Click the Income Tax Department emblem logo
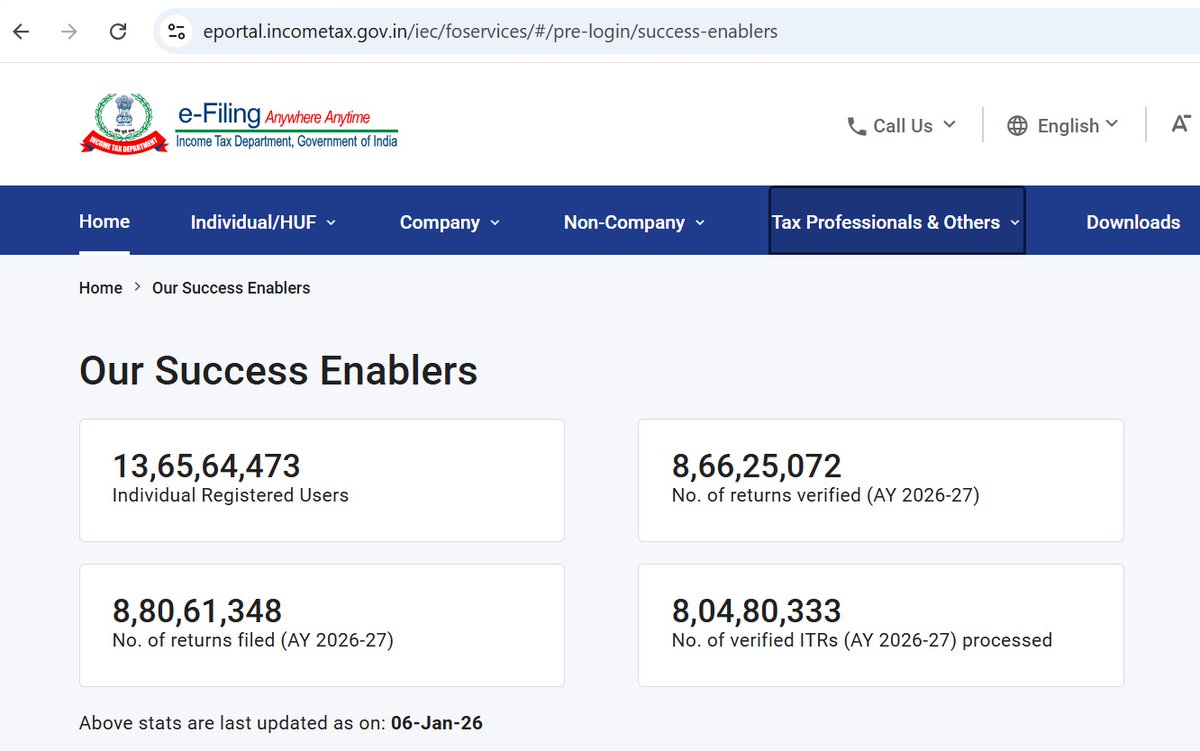This screenshot has width=1200, height=751. coord(124,123)
